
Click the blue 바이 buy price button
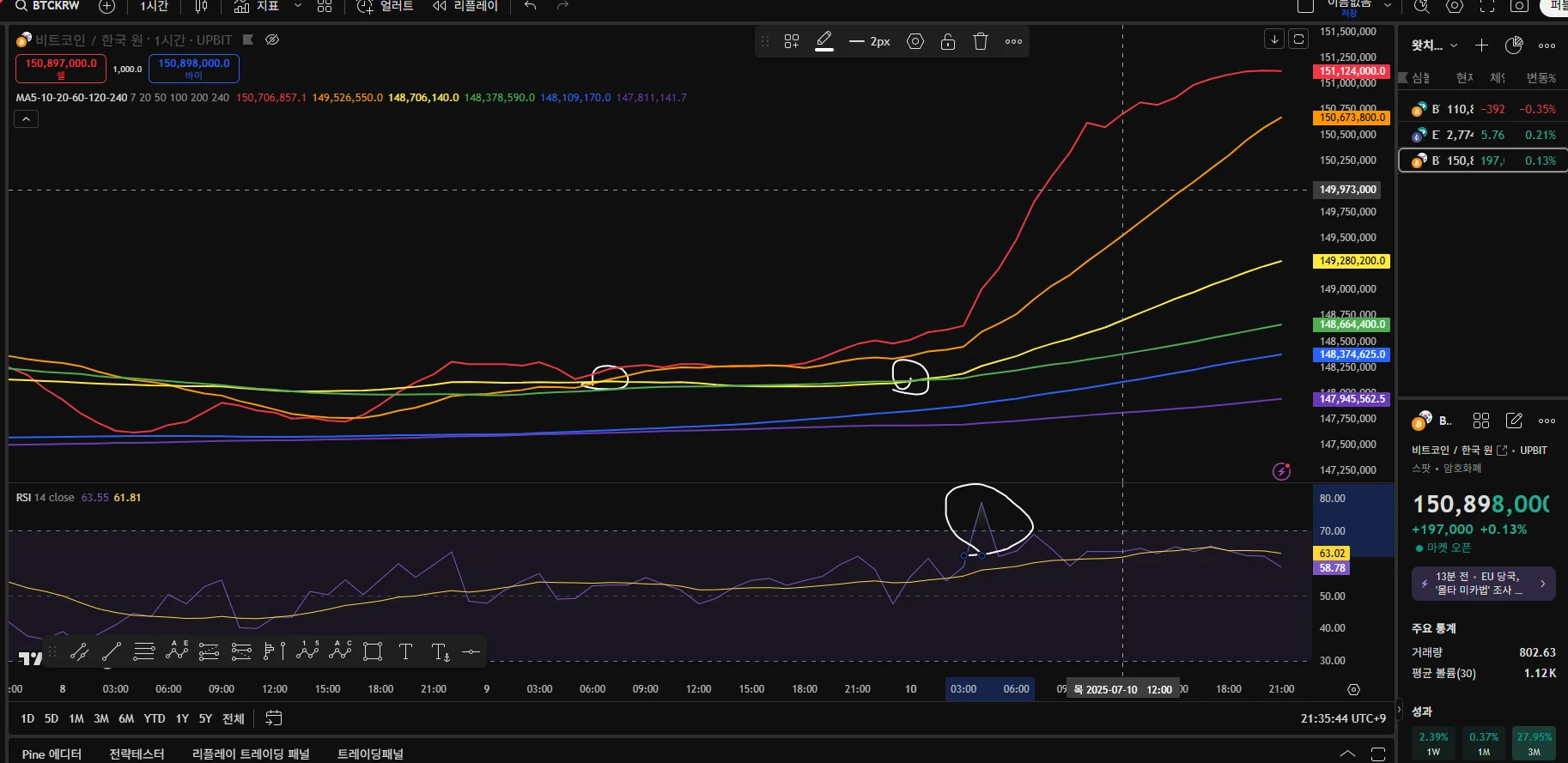tap(194, 68)
